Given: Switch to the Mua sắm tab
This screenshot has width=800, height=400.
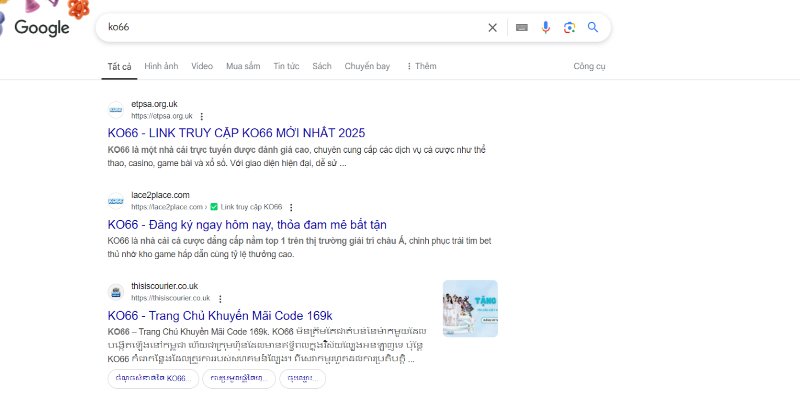Looking at the screenshot, I should coord(243,66).
